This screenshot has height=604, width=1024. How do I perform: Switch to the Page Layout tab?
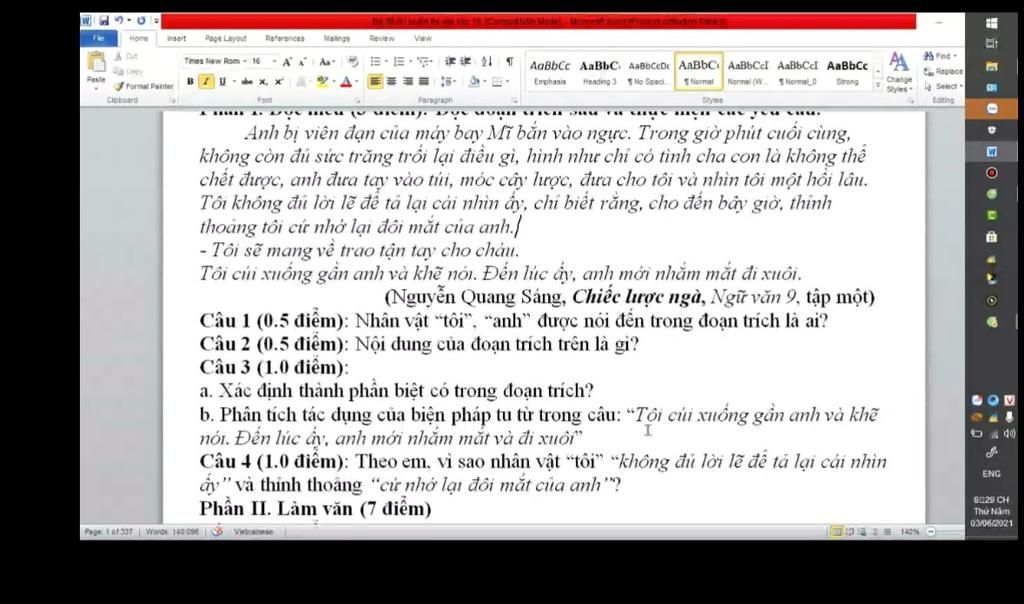coord(225,39)
